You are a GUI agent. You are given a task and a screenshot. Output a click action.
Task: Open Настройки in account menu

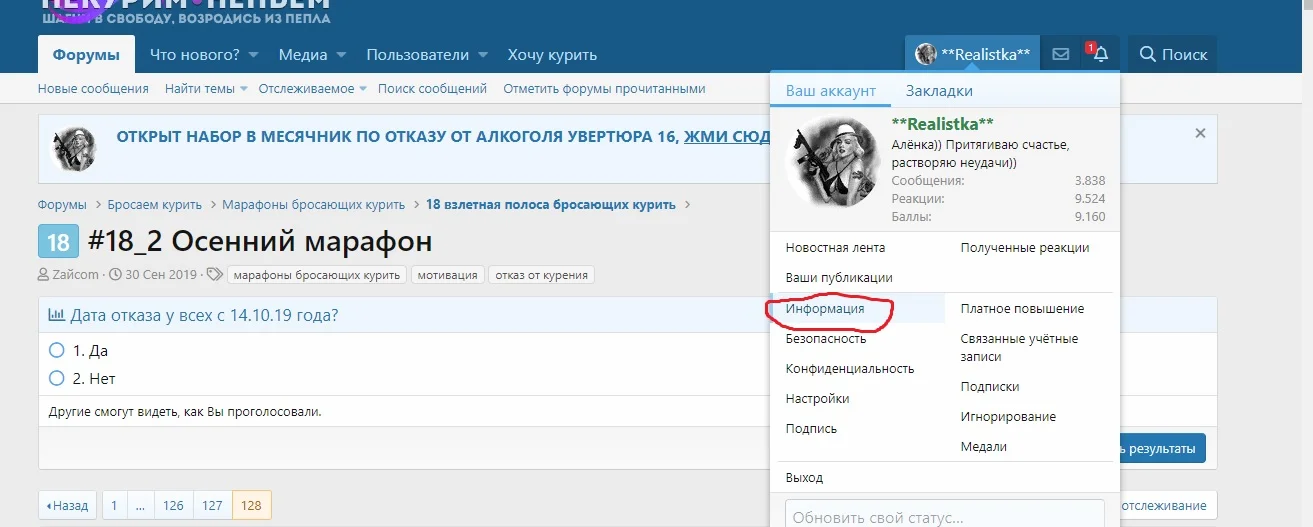(817, 399)
